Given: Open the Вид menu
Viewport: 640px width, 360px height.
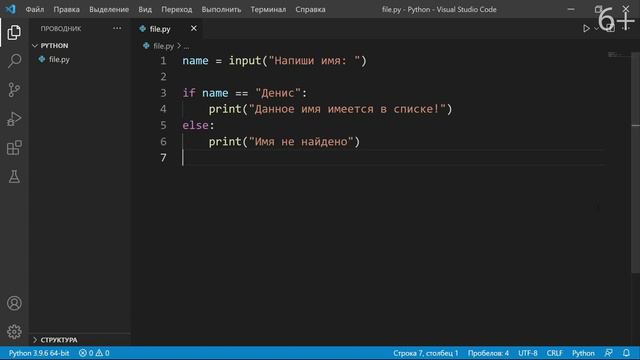Looking at the screenshot, I should (145, 9).
